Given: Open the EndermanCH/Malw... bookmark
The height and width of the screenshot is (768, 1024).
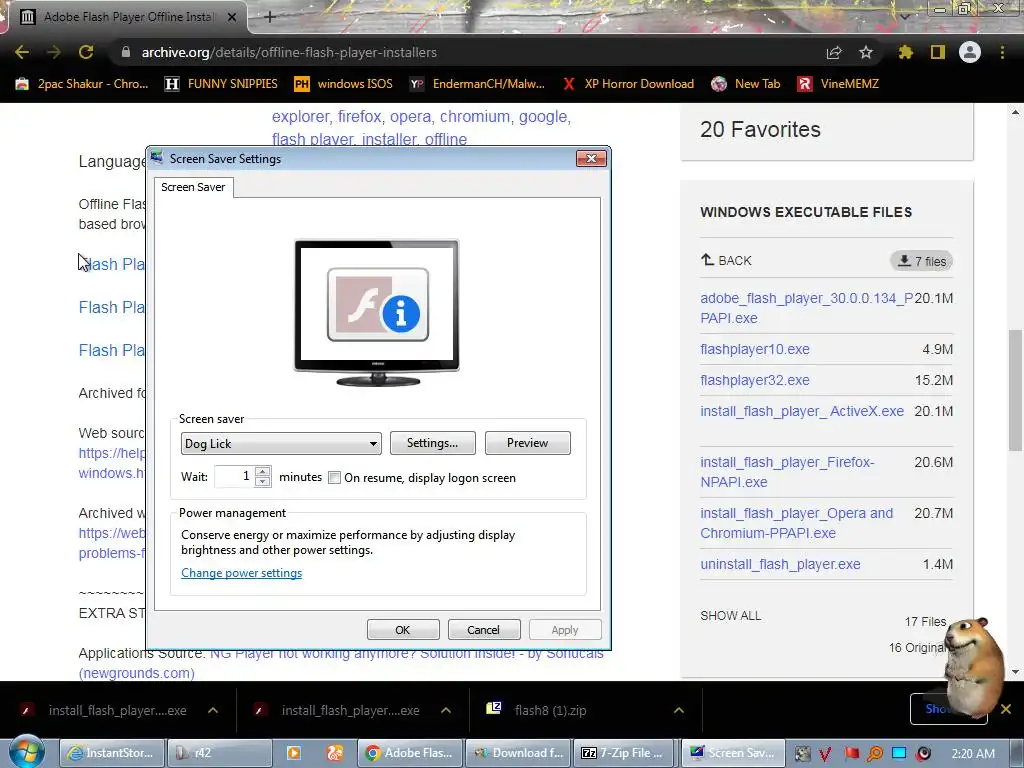Looking at the screenshot, I should [x=477, y=84].
